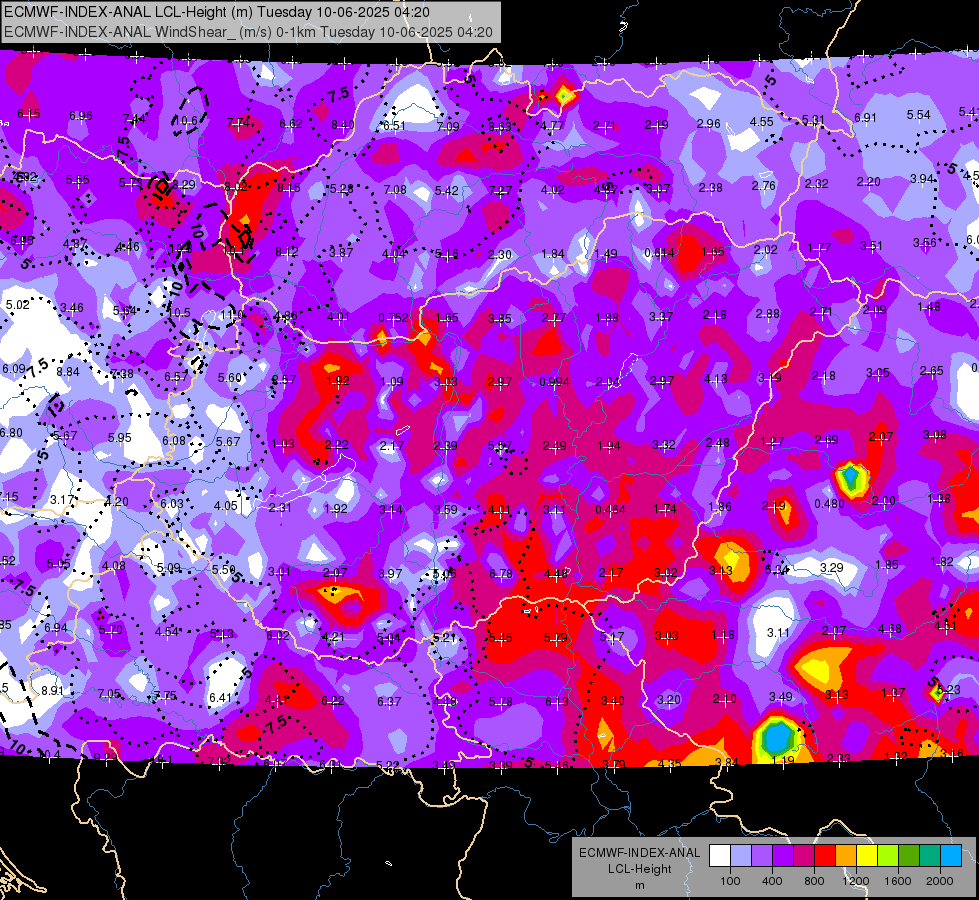Viewport: 979px width, 900px height.
Task: Click the yellow legend color swatch
Action: [x=867, y=856]
